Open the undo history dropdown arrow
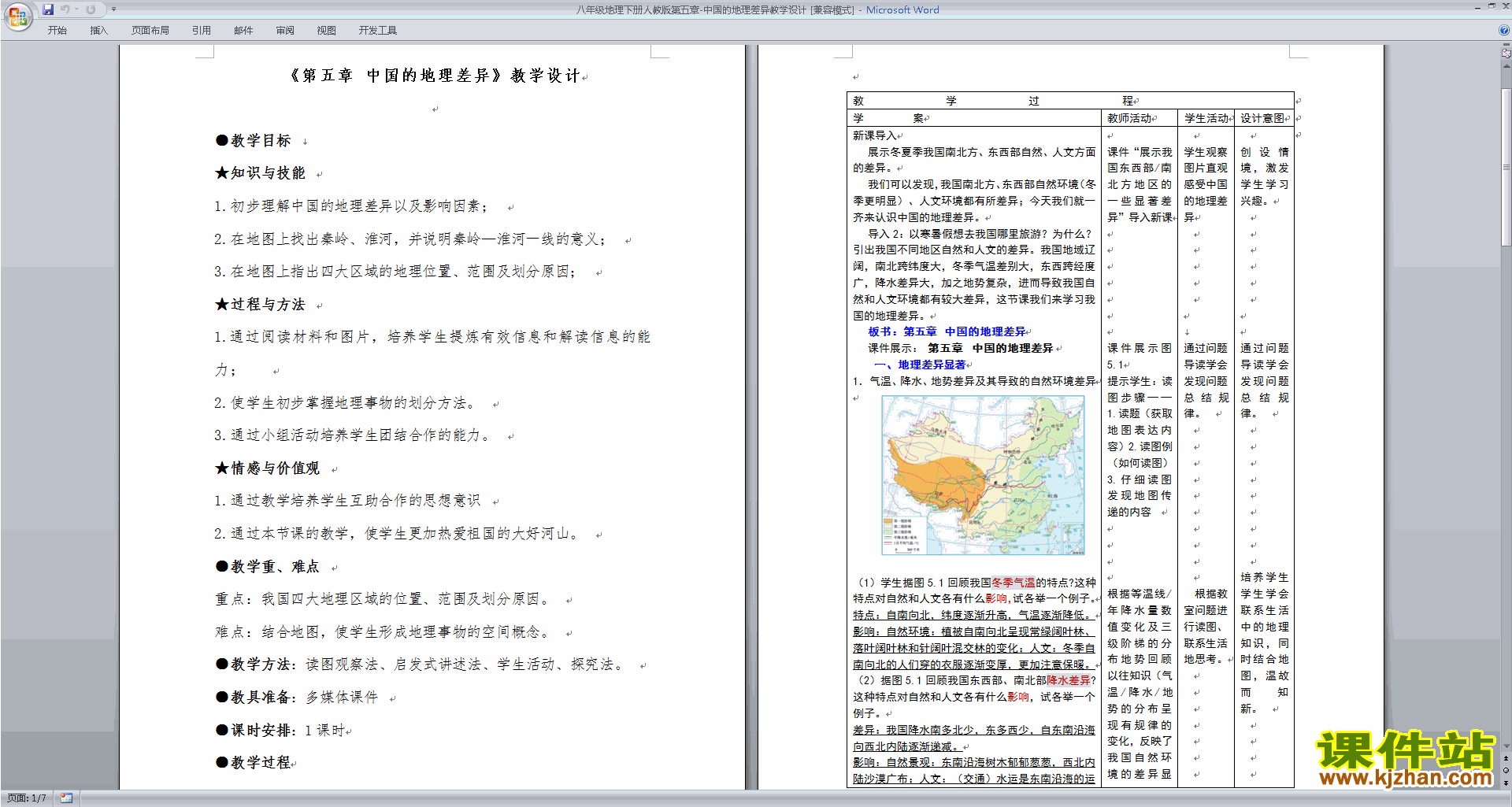The image size is (1512, 807). (x=76, y=9)
